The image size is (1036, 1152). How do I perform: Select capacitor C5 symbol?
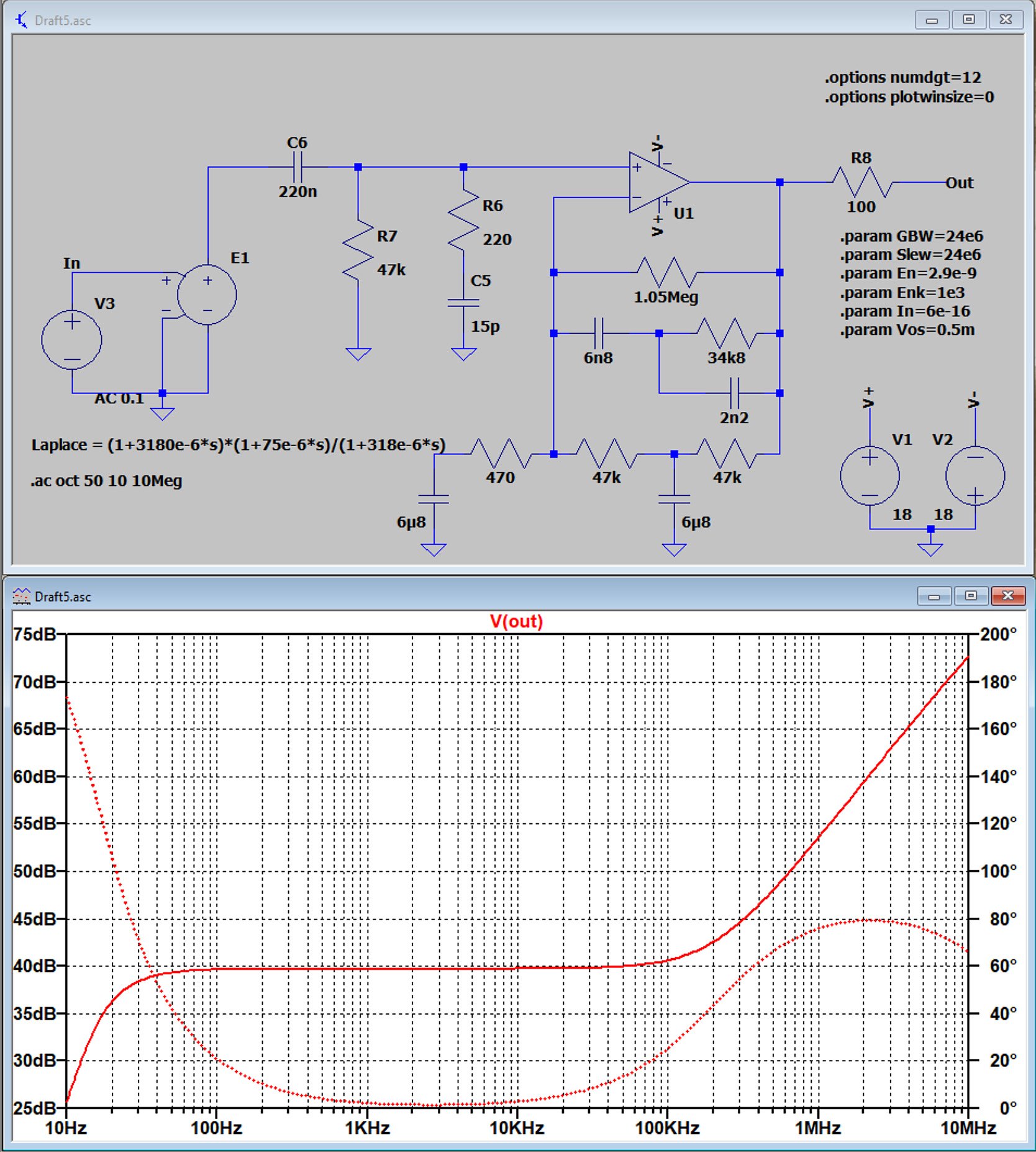[463, 303]
